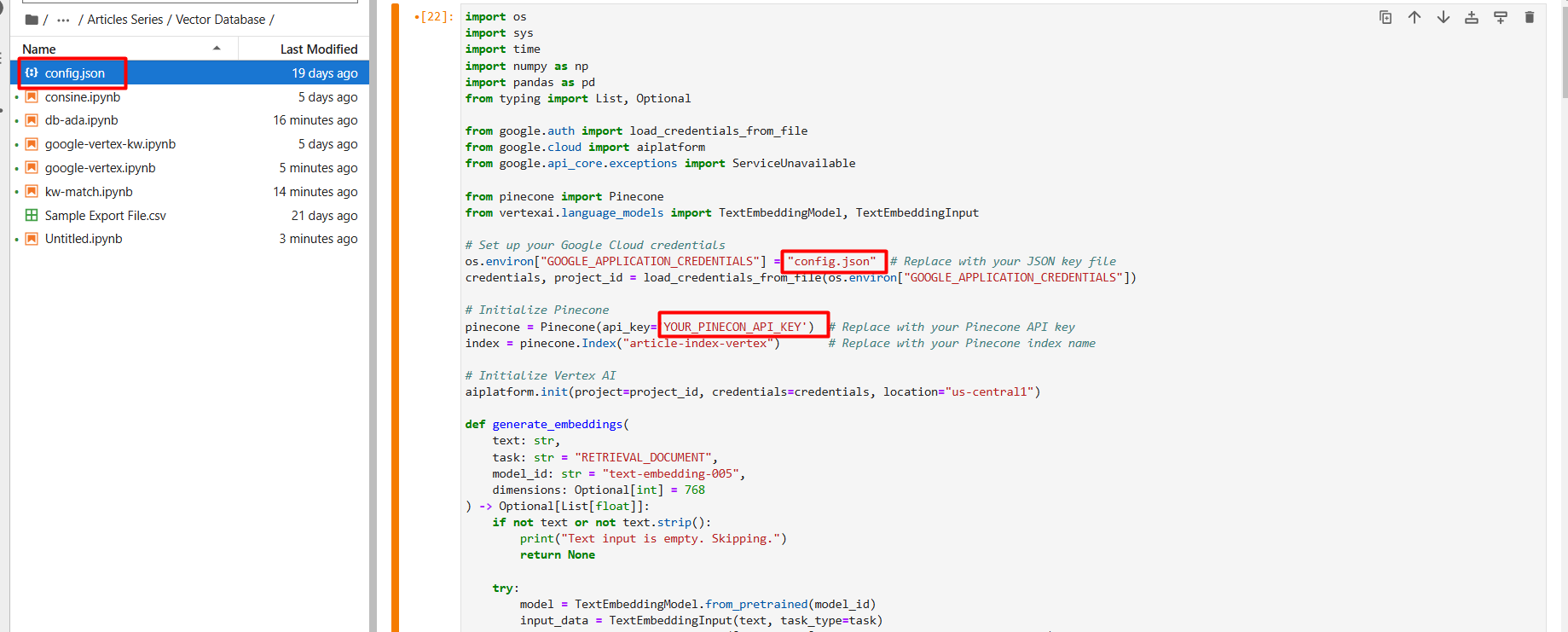Screen dimensions: 1568x632
Task: Click the orange cell collapse bar
Action: click(x=395, y=316)
